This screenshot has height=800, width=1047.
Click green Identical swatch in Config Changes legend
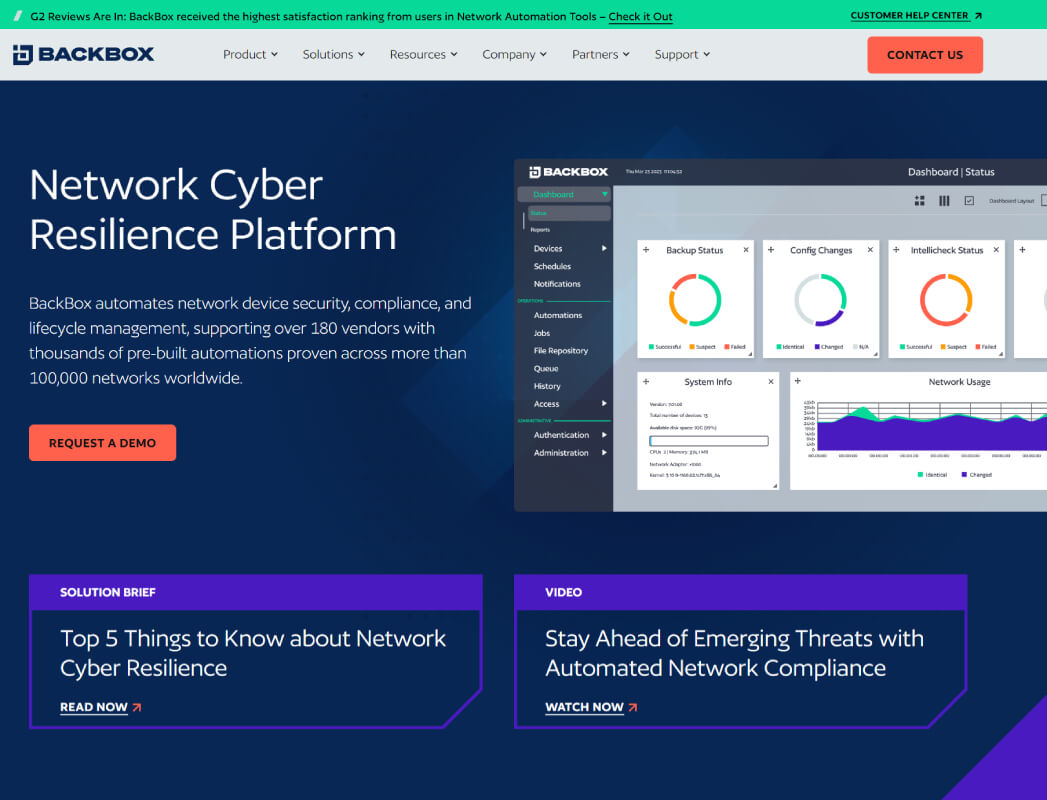coord(779,347)
